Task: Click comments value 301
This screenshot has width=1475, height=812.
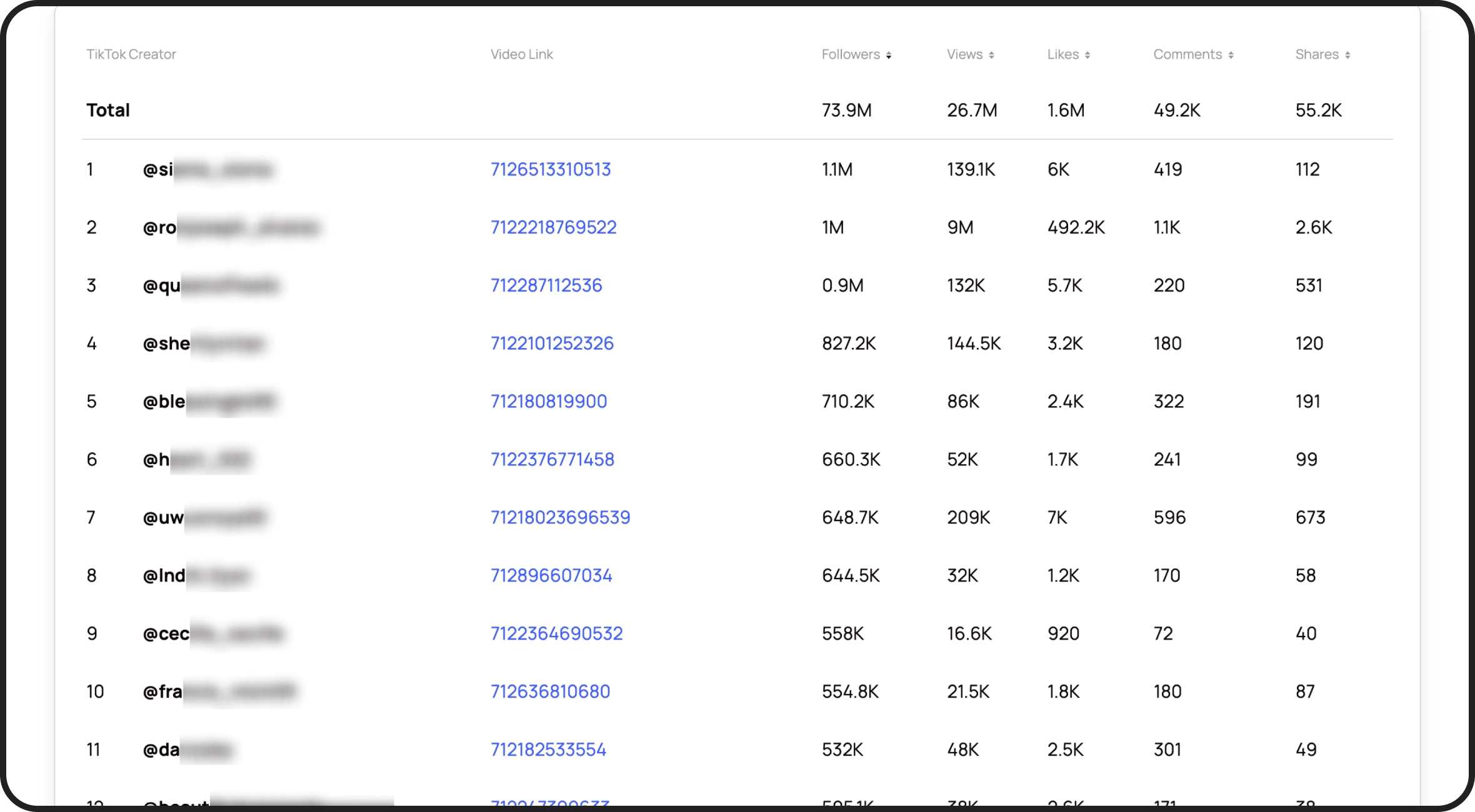Action: click(x=1167, y=750)
